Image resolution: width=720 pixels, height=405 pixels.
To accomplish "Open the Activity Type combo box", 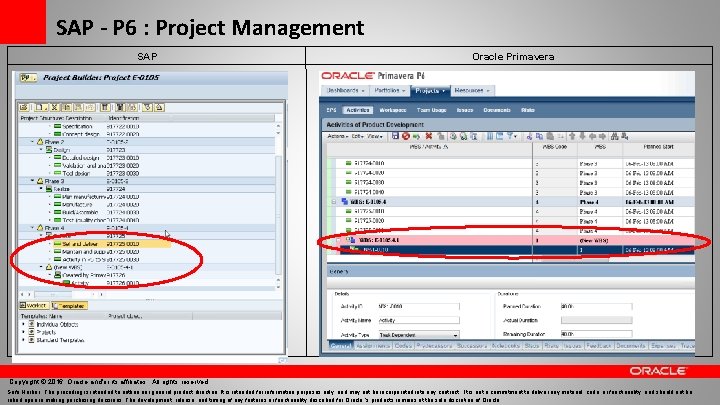I will 419,335.
